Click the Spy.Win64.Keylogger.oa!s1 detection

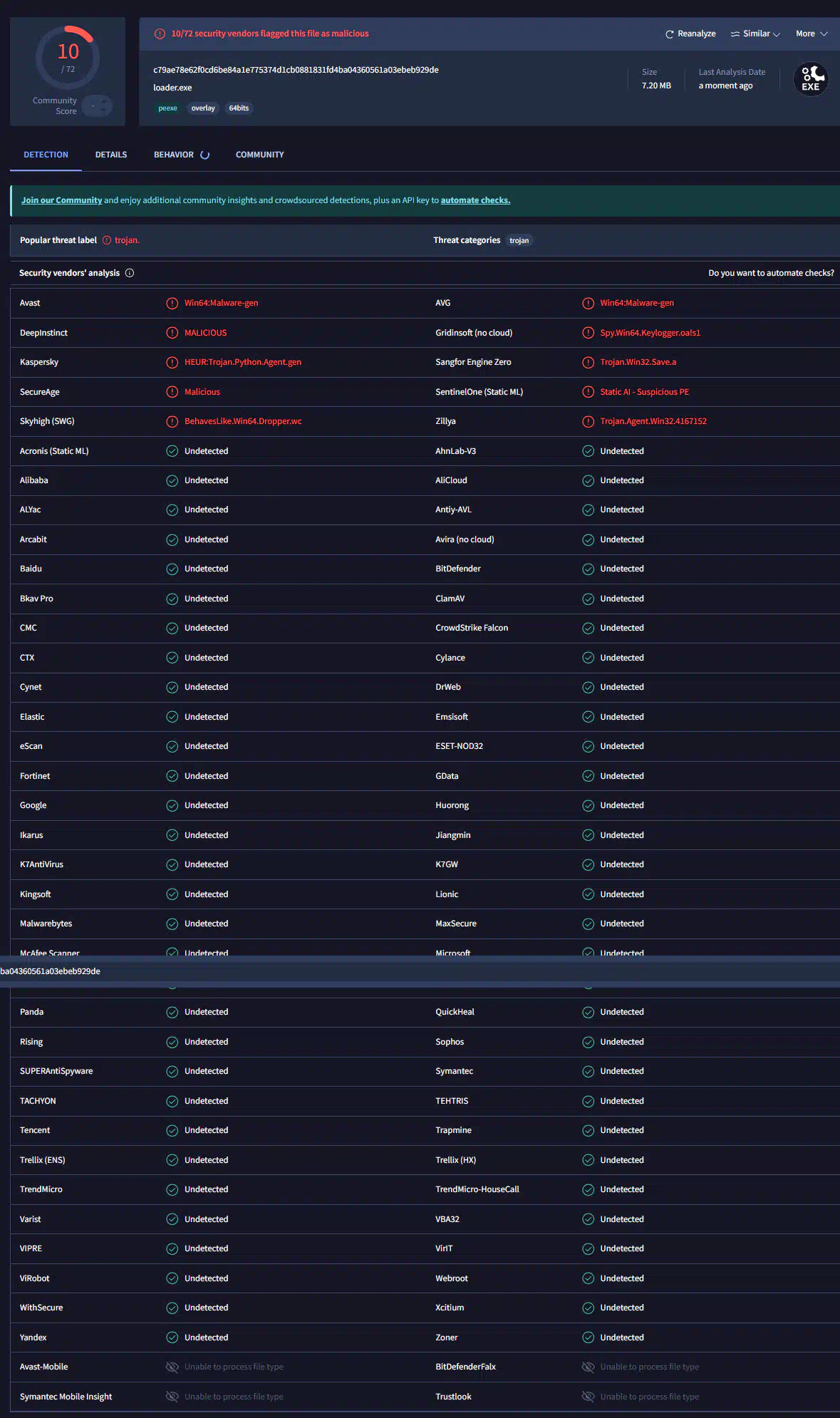[x=650, y=333]
